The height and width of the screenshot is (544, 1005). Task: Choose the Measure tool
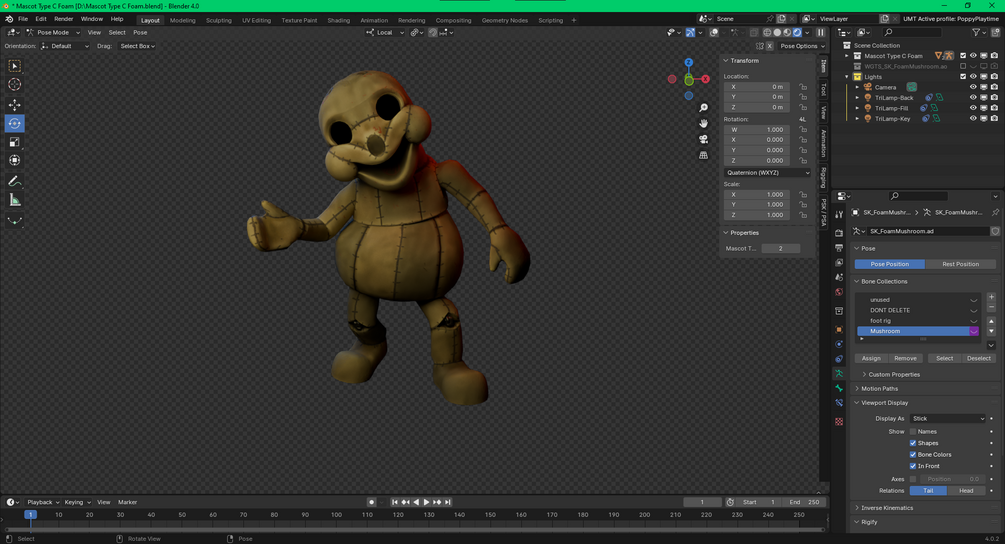coord(14,200)
